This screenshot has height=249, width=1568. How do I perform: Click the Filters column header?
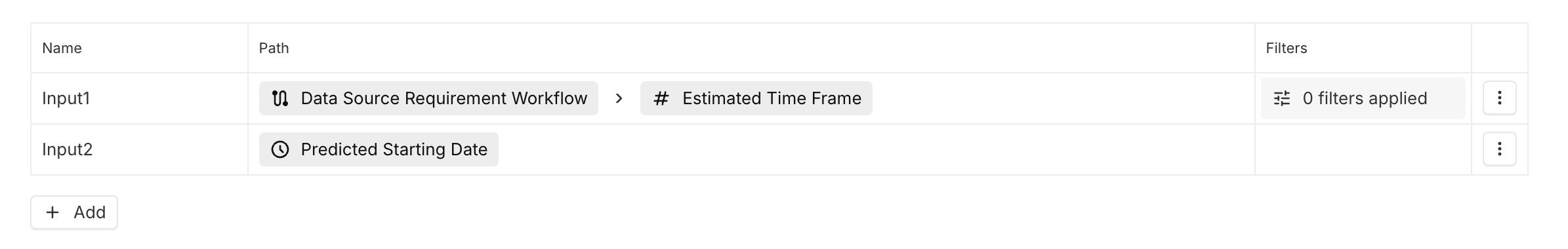pos(1286,48)
